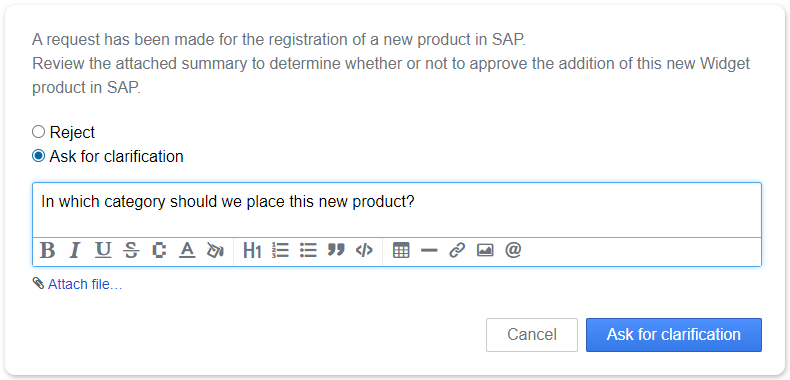Toggle bold formatting in editor toolbar
Image resolution: width=790 pixels, height=380 pixels.
click(x=47, y=250)
